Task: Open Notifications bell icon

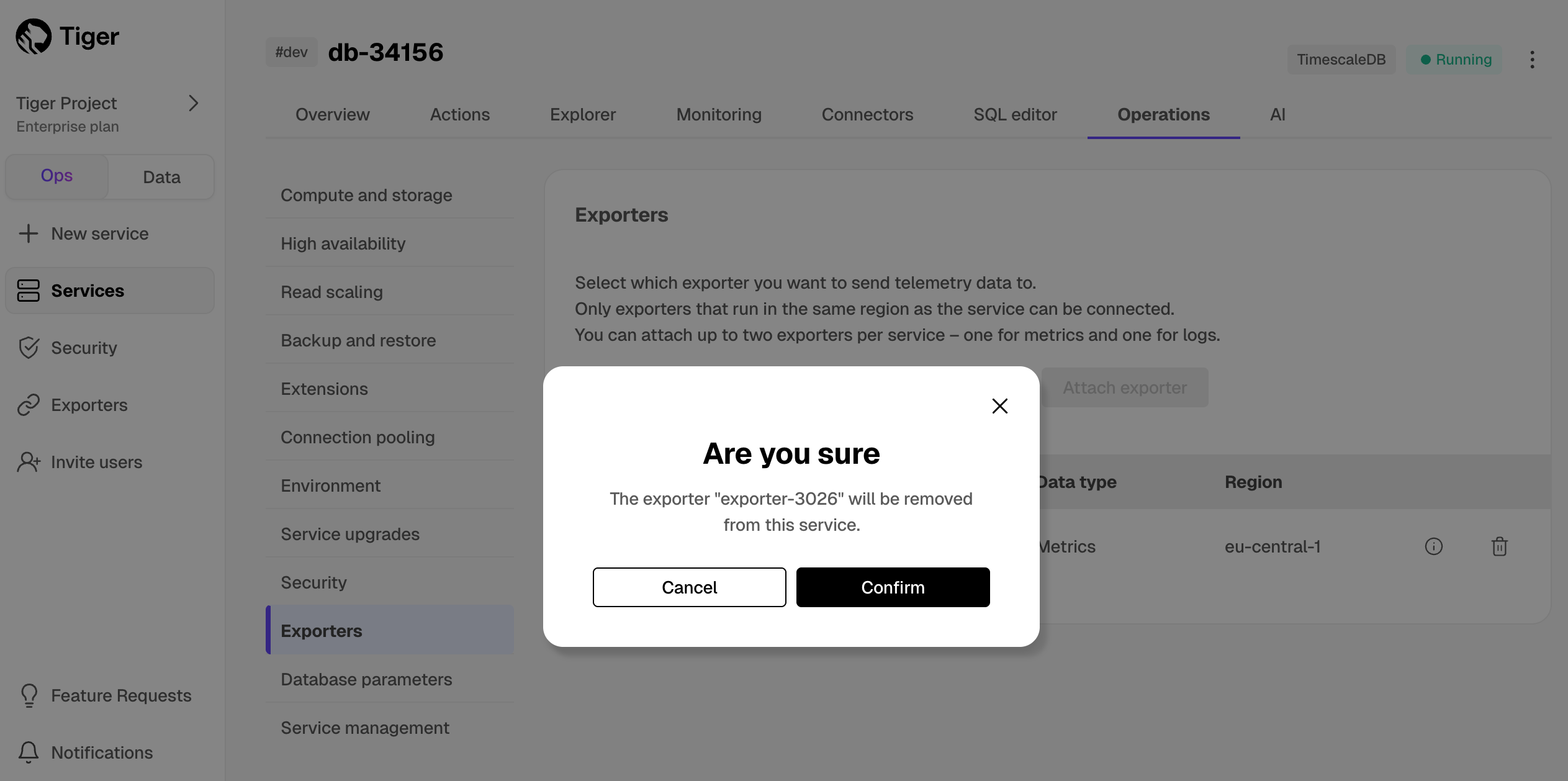Action: (x=29, y=752)
